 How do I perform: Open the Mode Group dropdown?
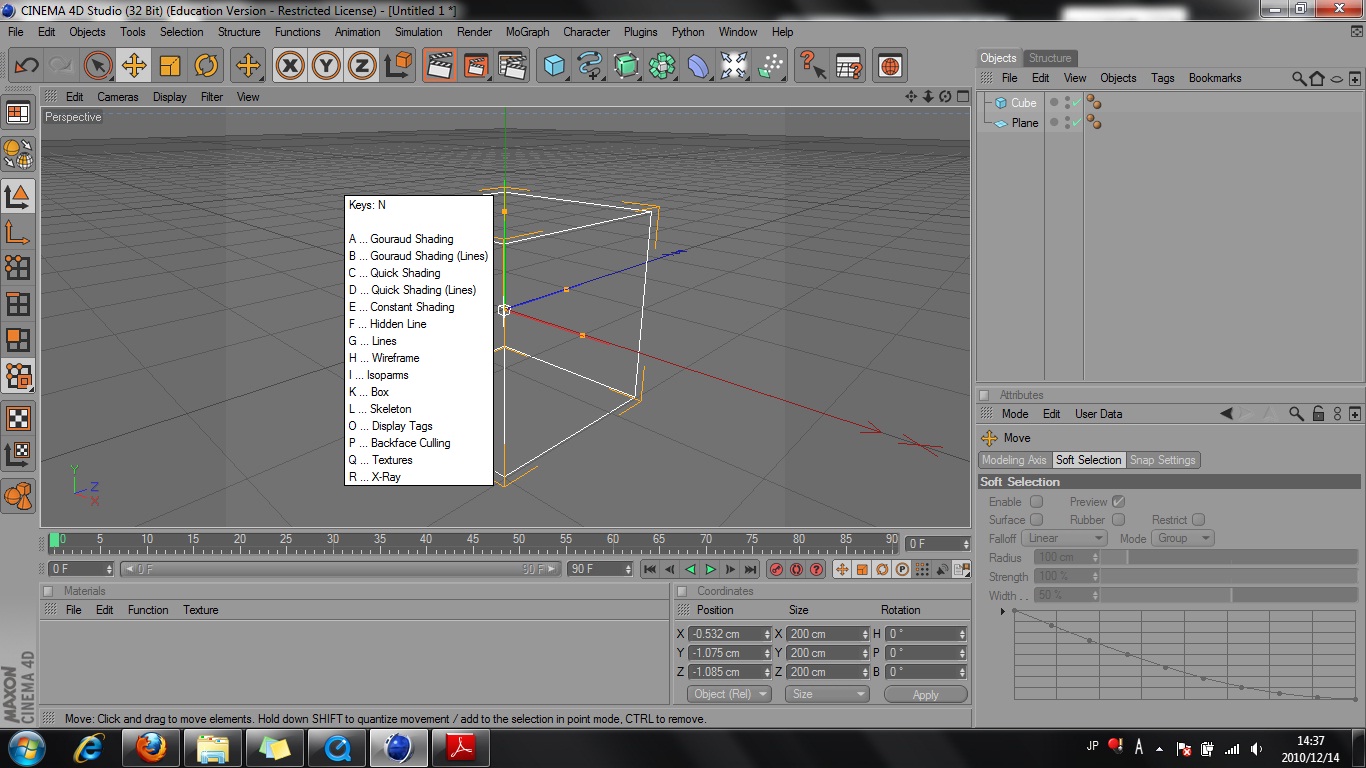(x=1183, y=538)
